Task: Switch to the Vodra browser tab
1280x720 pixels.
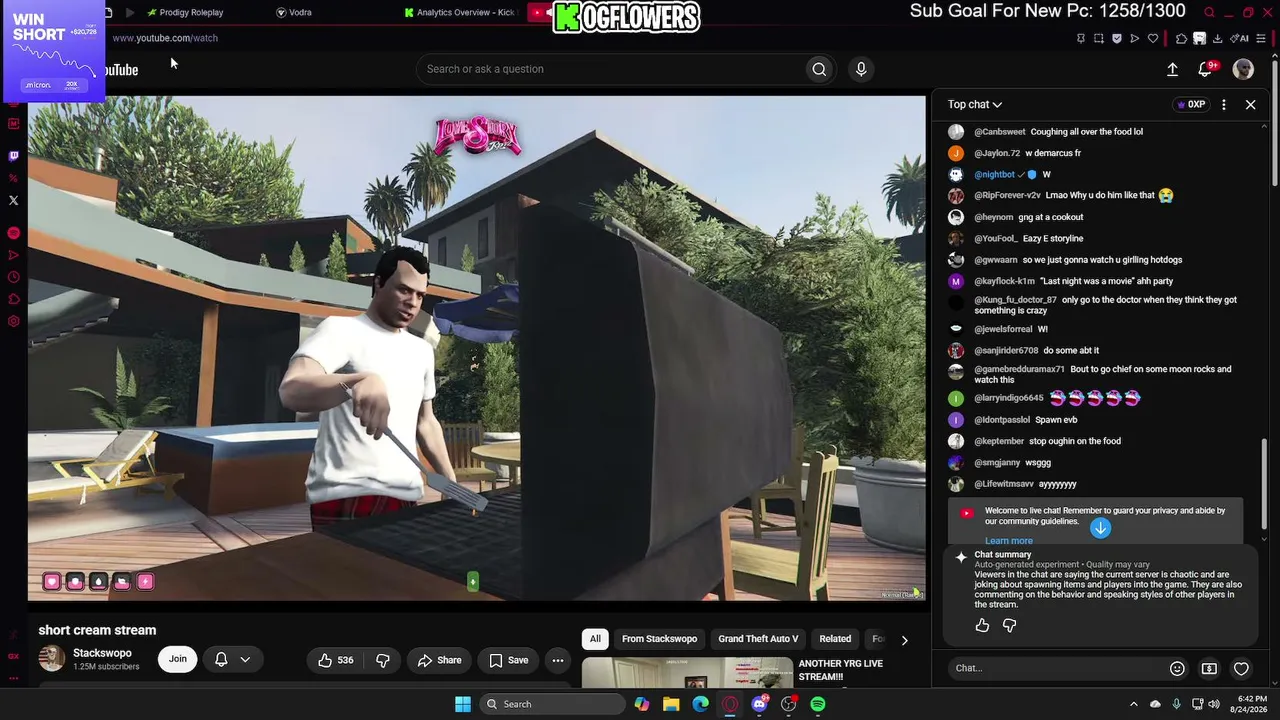Action: pos(294,12)
